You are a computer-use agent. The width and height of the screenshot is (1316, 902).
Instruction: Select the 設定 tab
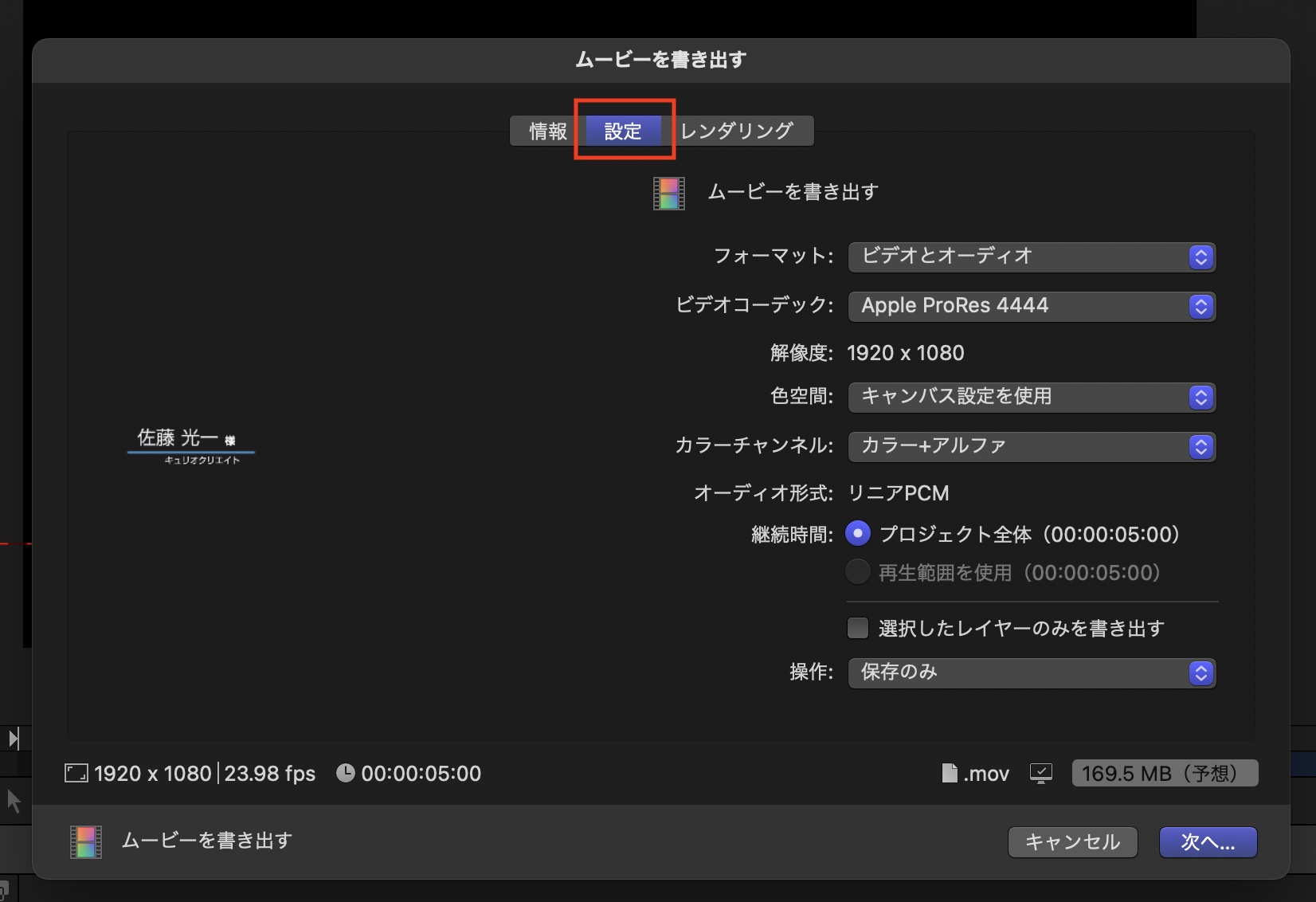pyautogui.click(x=623, y=131)
